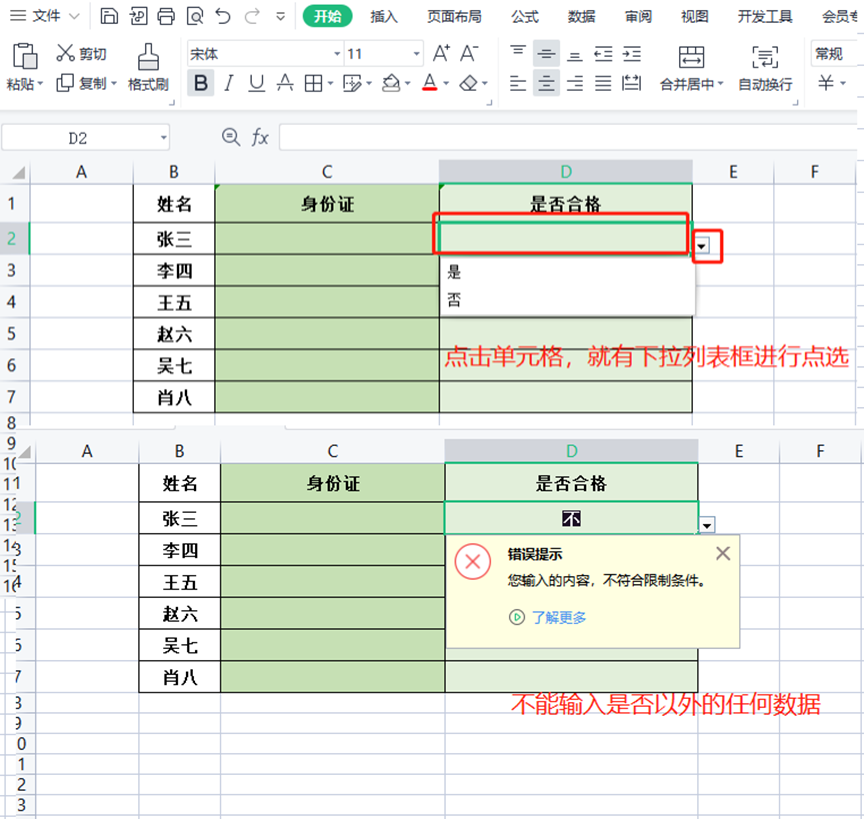Click the Save icon in quick access bar
The height and width of the screenshot is (819, 864).
(109, 17)
